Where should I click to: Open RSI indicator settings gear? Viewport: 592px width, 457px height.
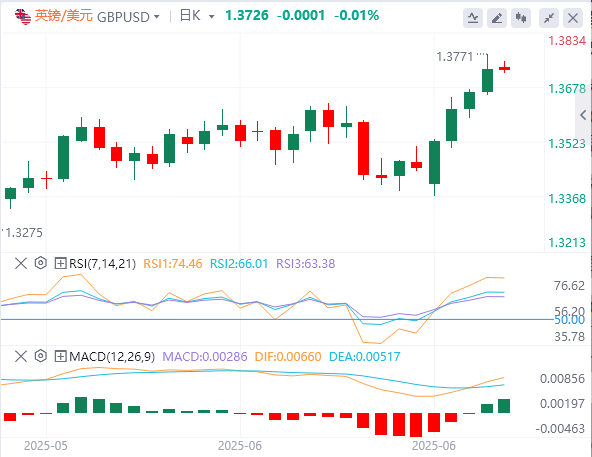(40, 263)
